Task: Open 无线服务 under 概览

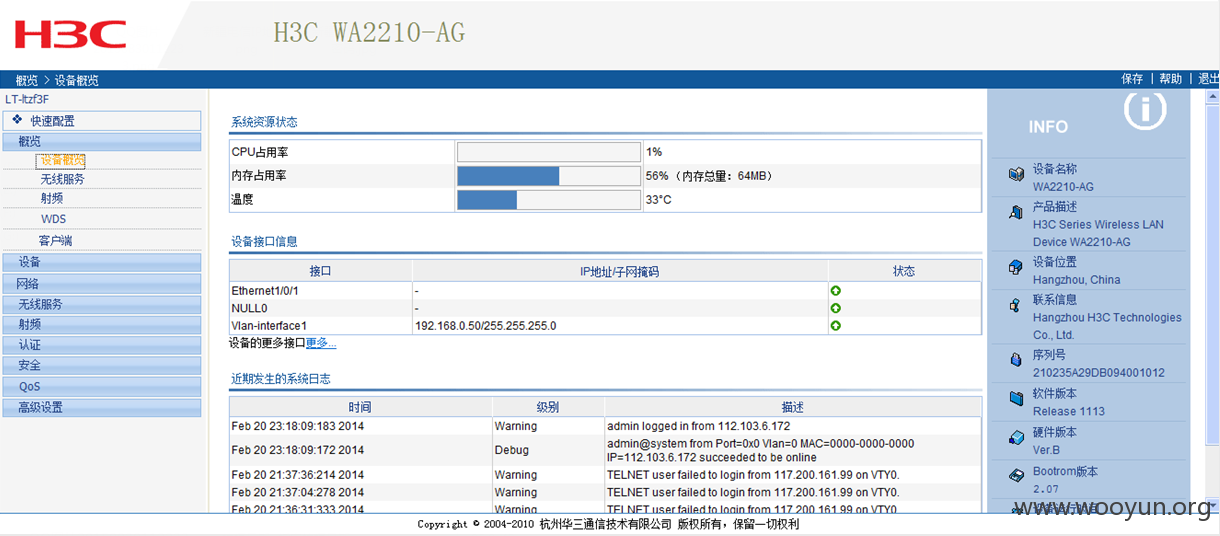Action: 63,180
